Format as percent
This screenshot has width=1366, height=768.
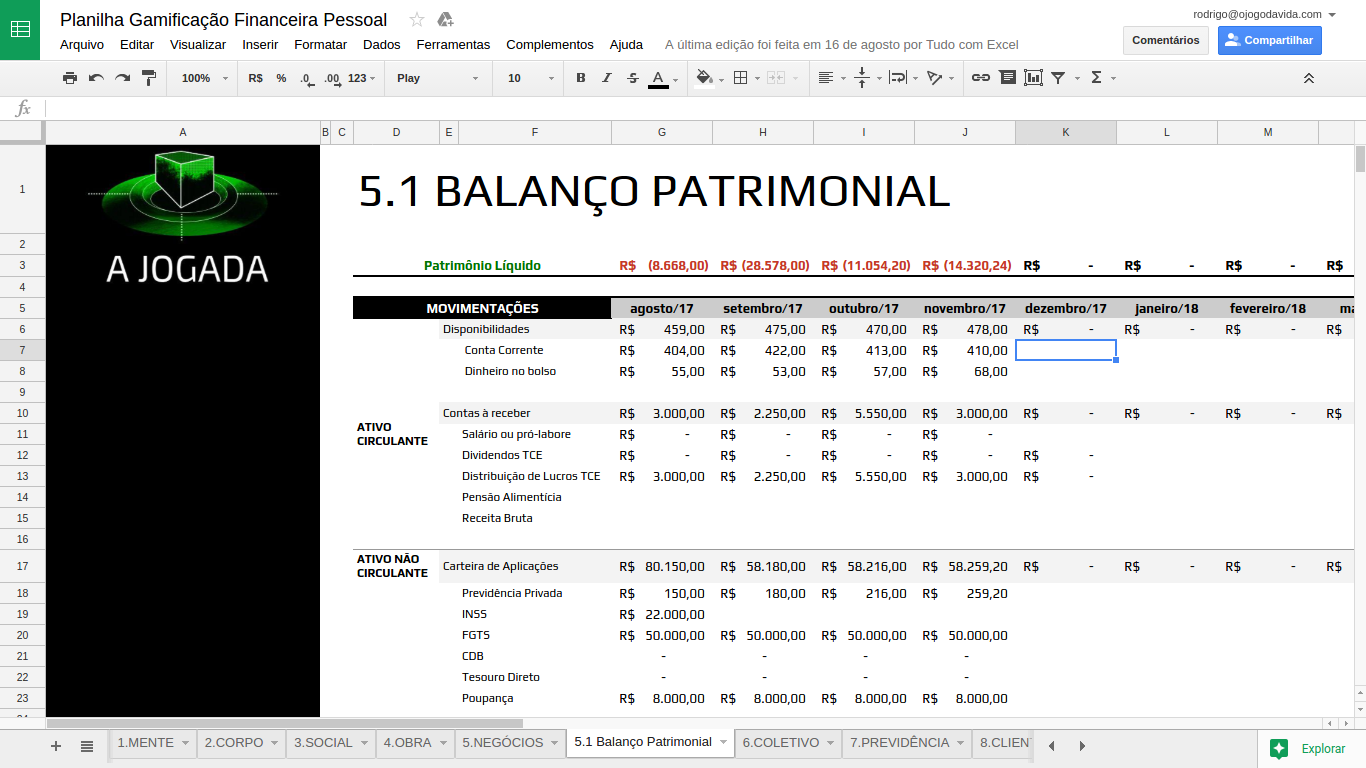tap(281, 78)
